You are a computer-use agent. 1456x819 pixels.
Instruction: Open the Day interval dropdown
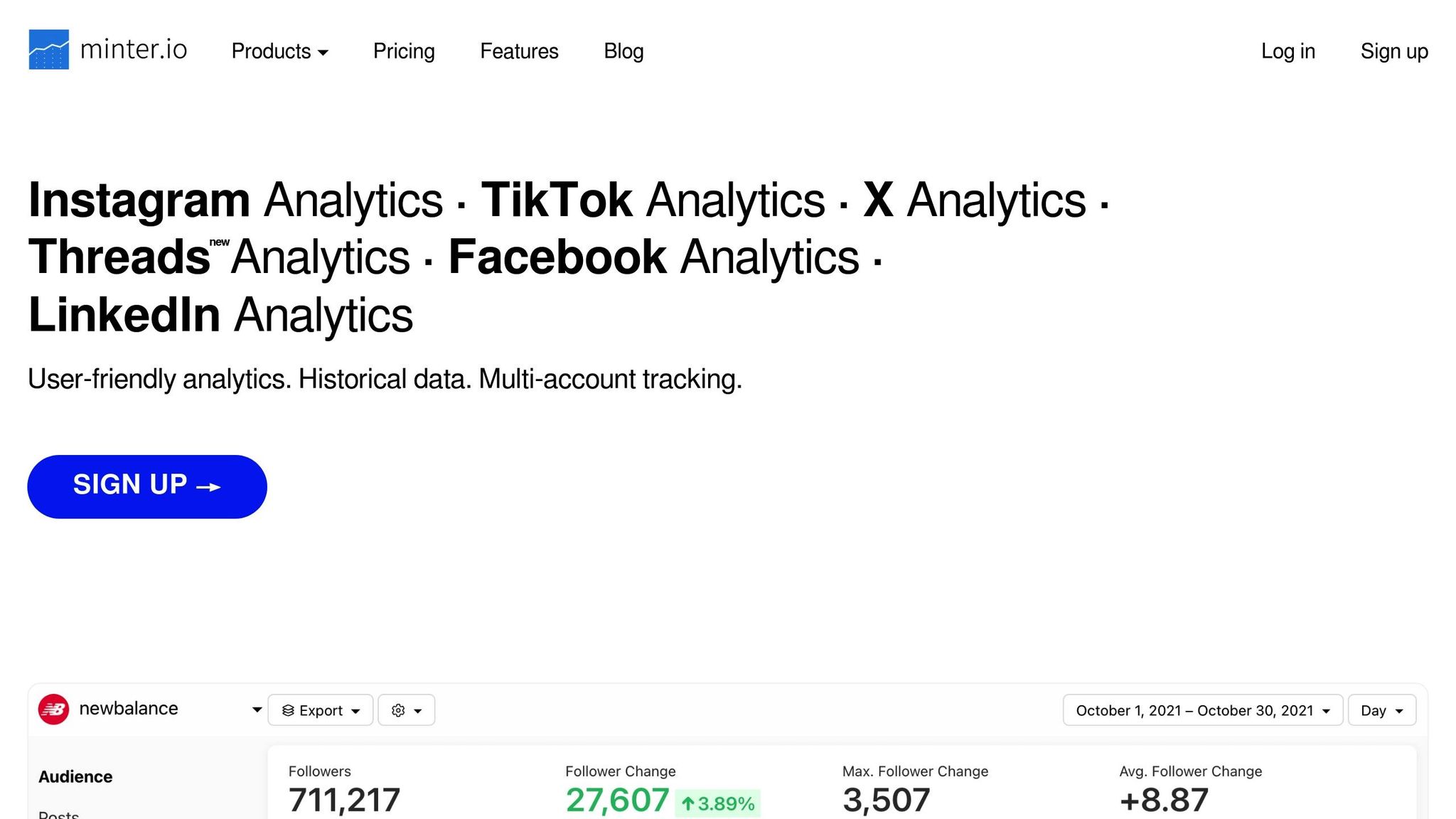click(1381, 710)
